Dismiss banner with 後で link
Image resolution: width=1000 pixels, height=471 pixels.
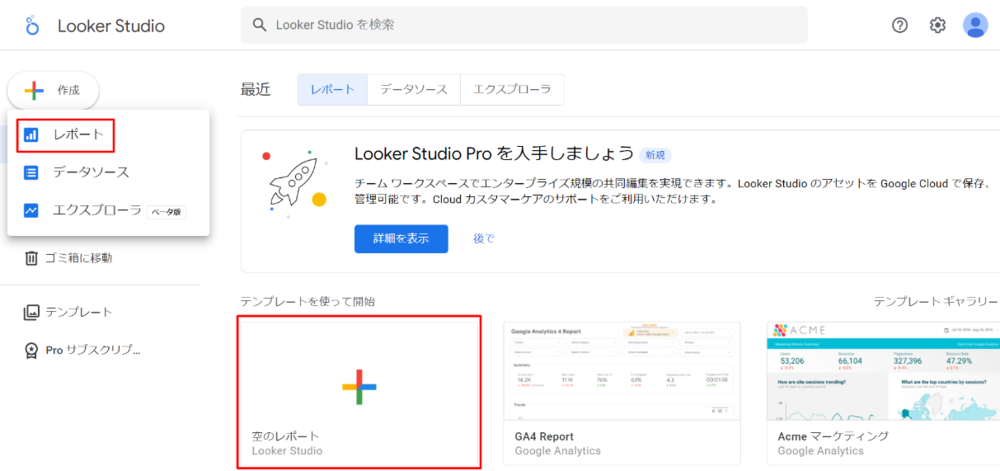483,239
